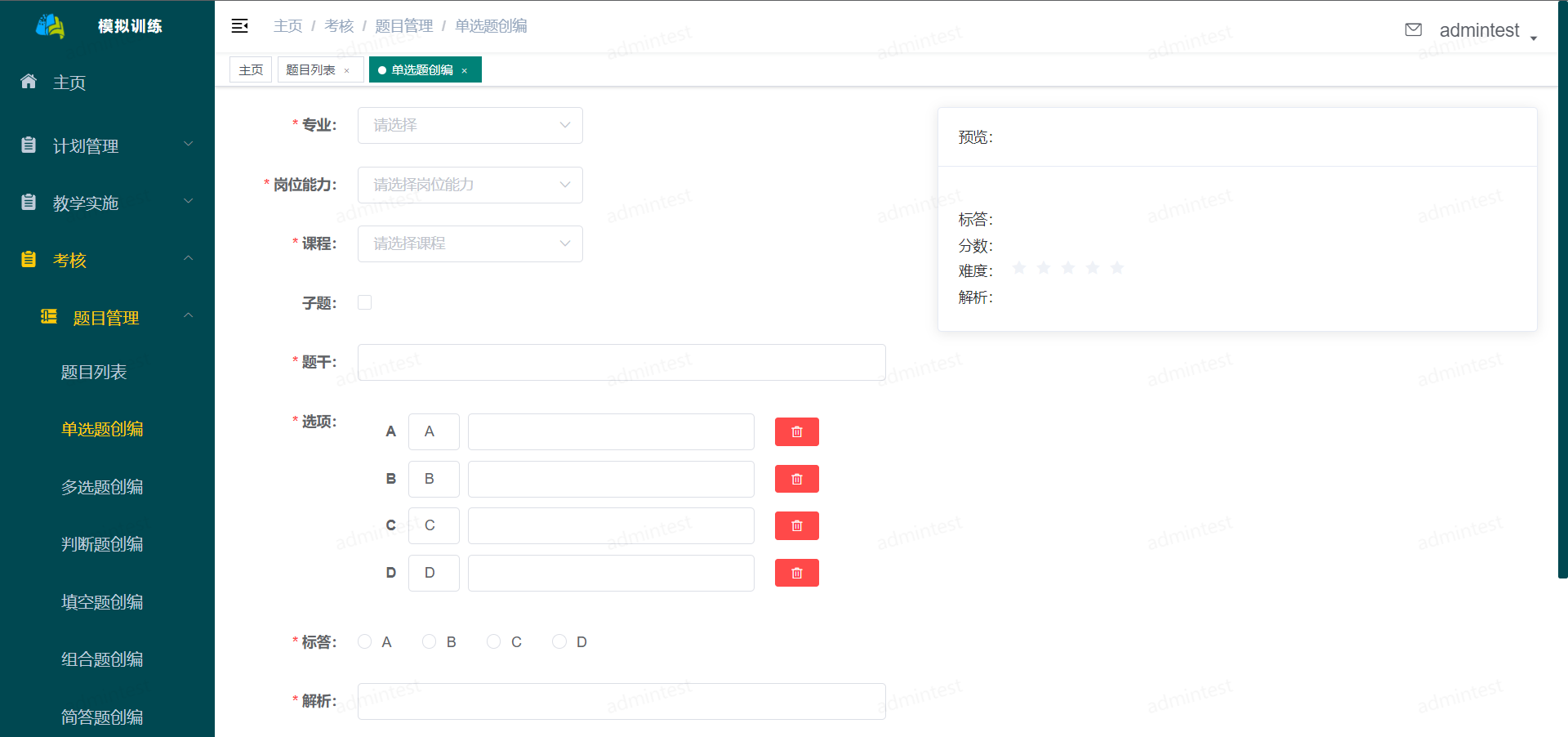Select radio button B under 标答
1568x737 pixels.
point(430,641)
